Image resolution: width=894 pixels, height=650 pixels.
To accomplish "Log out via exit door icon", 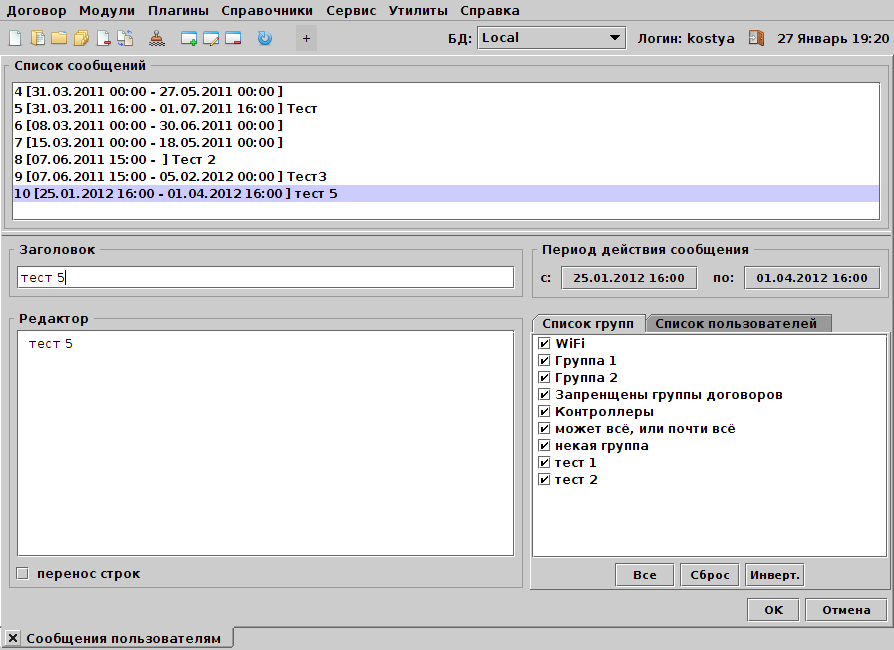I will [757, 37].
